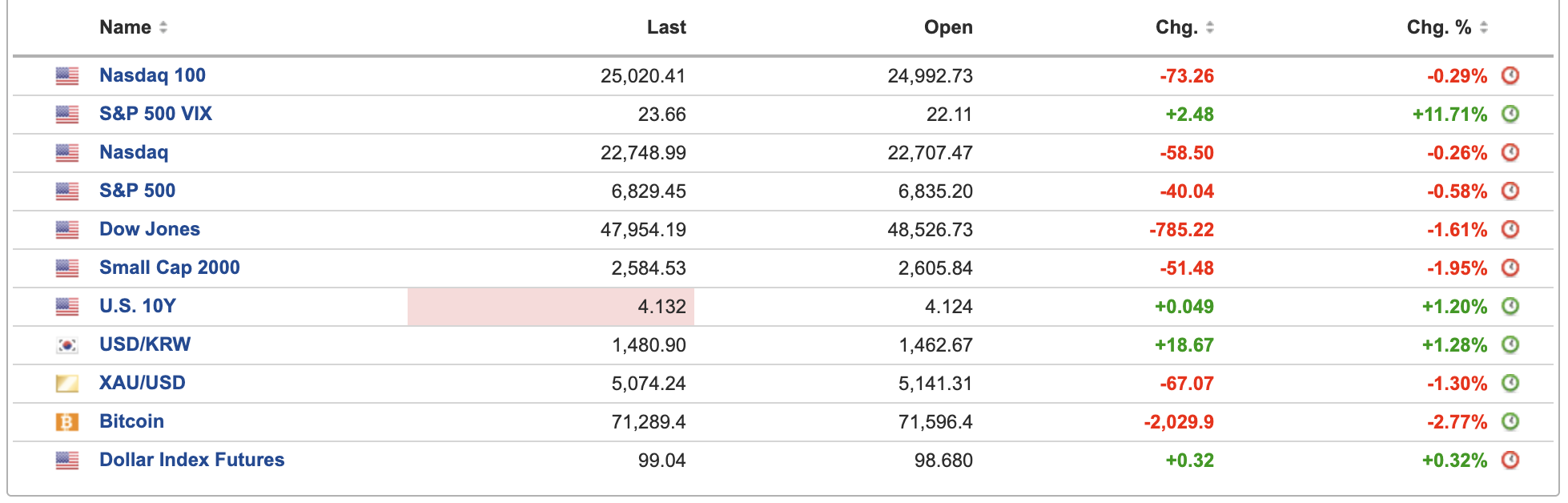Sort the table by Name column arrows
Screen dimensions: 1568x503
click(163, 27)
